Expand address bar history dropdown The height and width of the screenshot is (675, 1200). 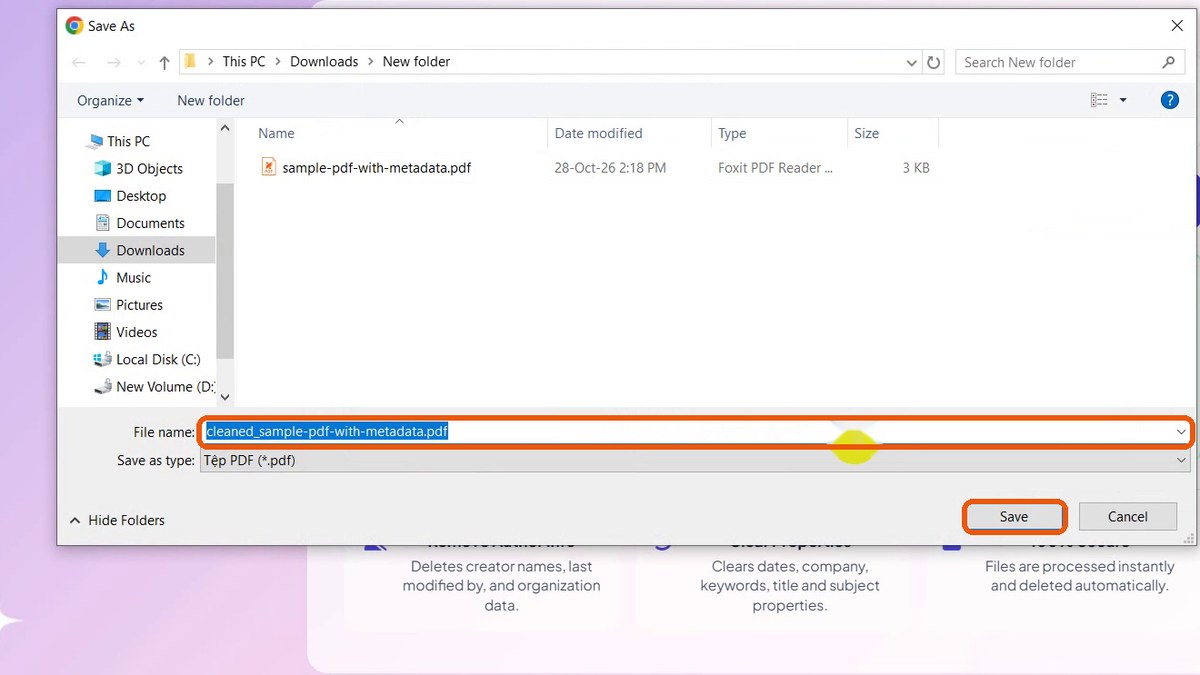click(911, 62)
